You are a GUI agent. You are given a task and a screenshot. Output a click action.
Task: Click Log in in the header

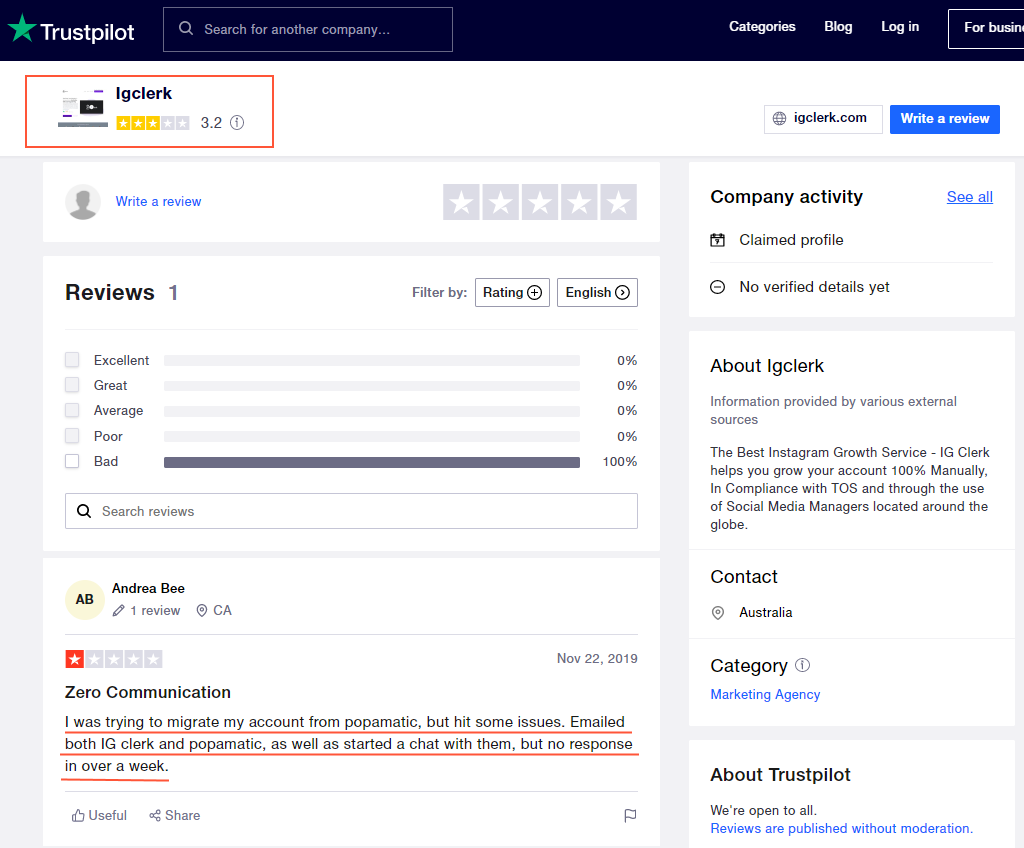click(900, 27)
